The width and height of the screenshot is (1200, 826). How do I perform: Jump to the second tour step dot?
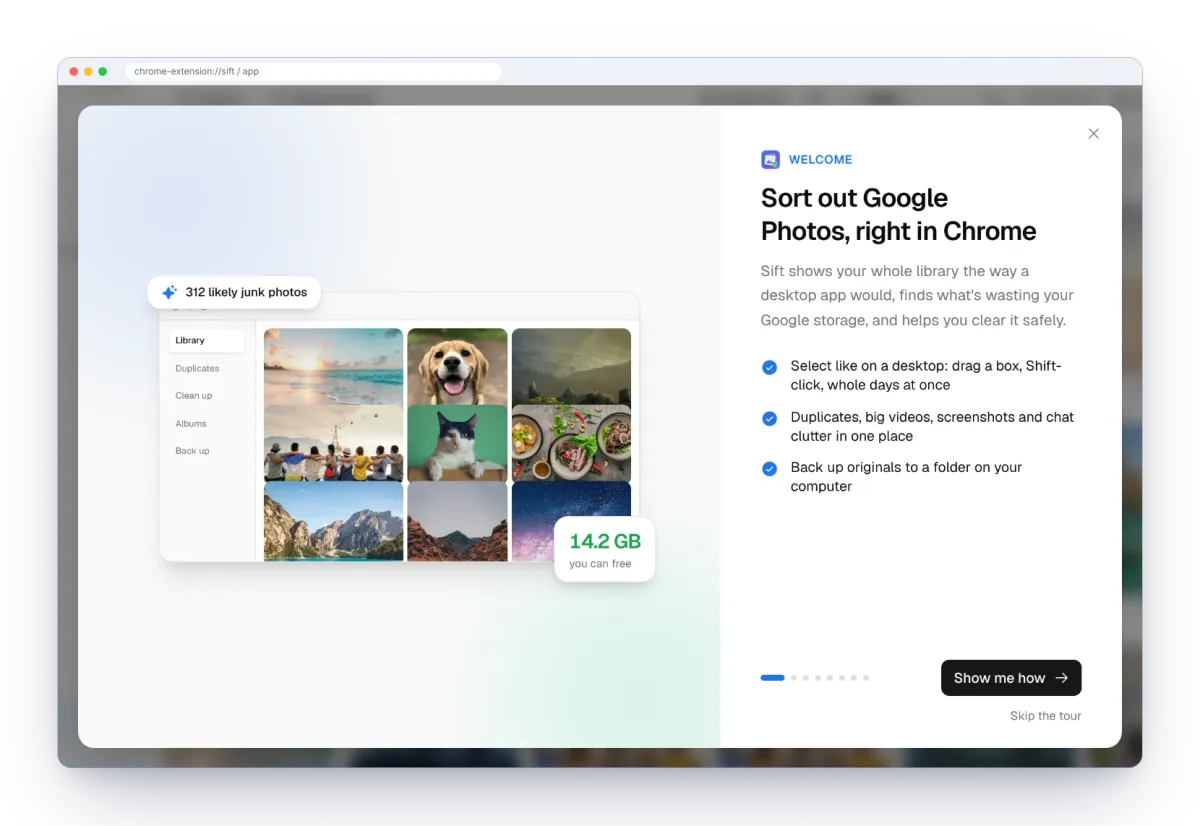(x=794, y=678)
